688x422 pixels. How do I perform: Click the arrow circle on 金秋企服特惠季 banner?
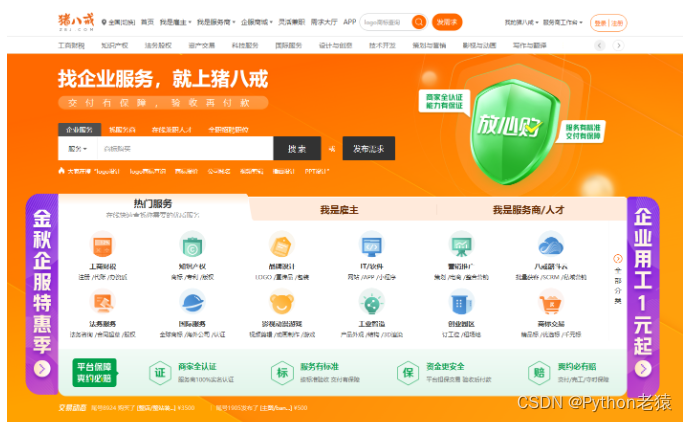[42, 368]
